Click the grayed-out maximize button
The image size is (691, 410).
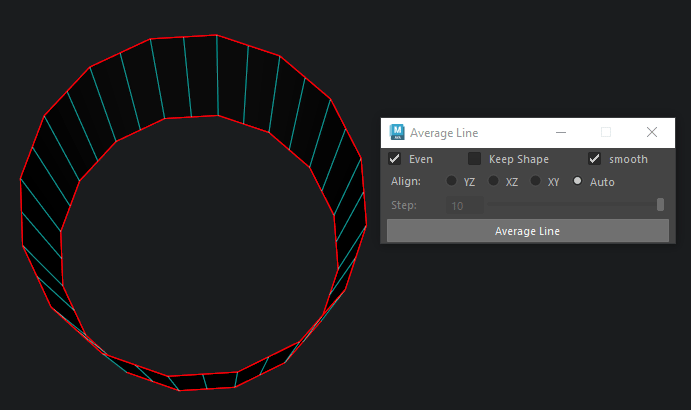[x=606, y=132]
